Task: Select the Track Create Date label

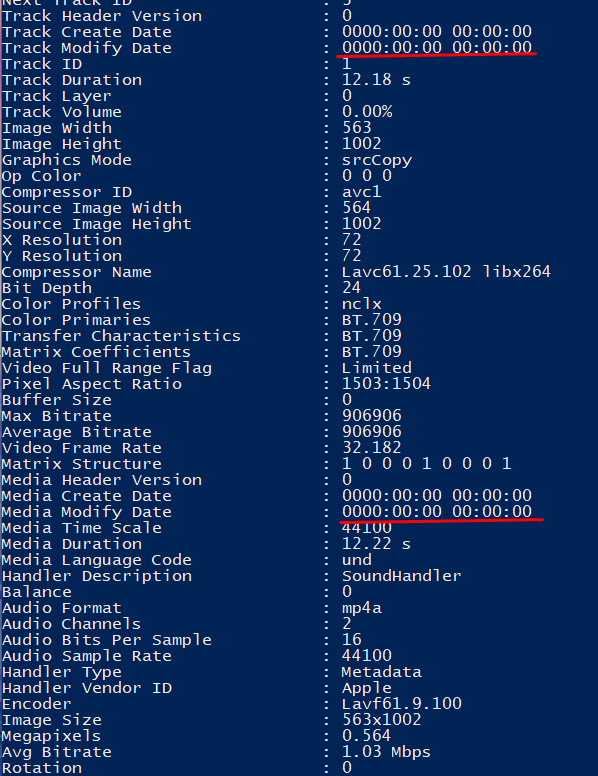Action: coord(87,32)
